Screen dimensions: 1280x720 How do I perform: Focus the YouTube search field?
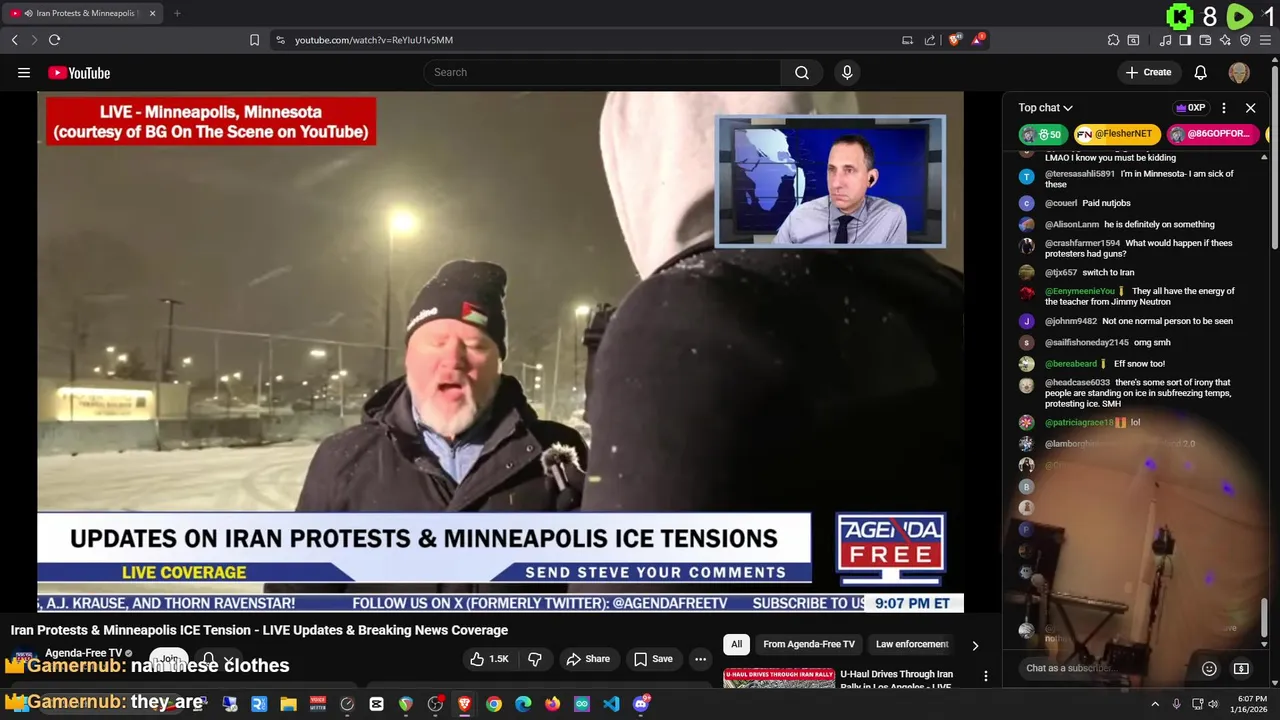[x=602, y=72]
